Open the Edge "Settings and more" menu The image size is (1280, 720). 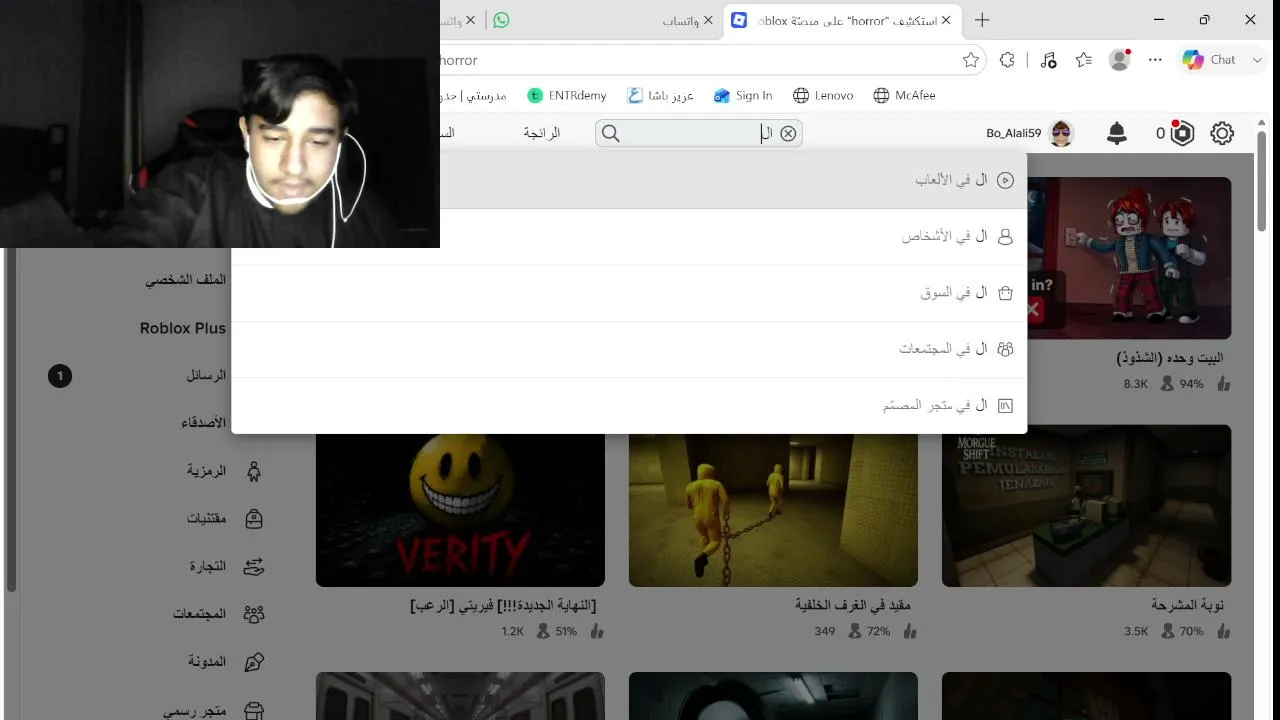tap(1155, 60)
